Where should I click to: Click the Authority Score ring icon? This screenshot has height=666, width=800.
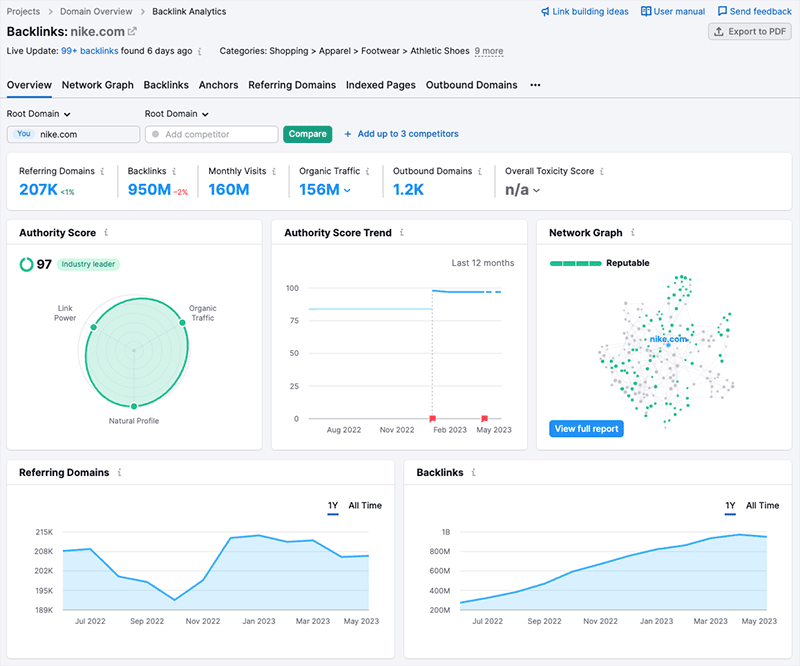[26, 264]
